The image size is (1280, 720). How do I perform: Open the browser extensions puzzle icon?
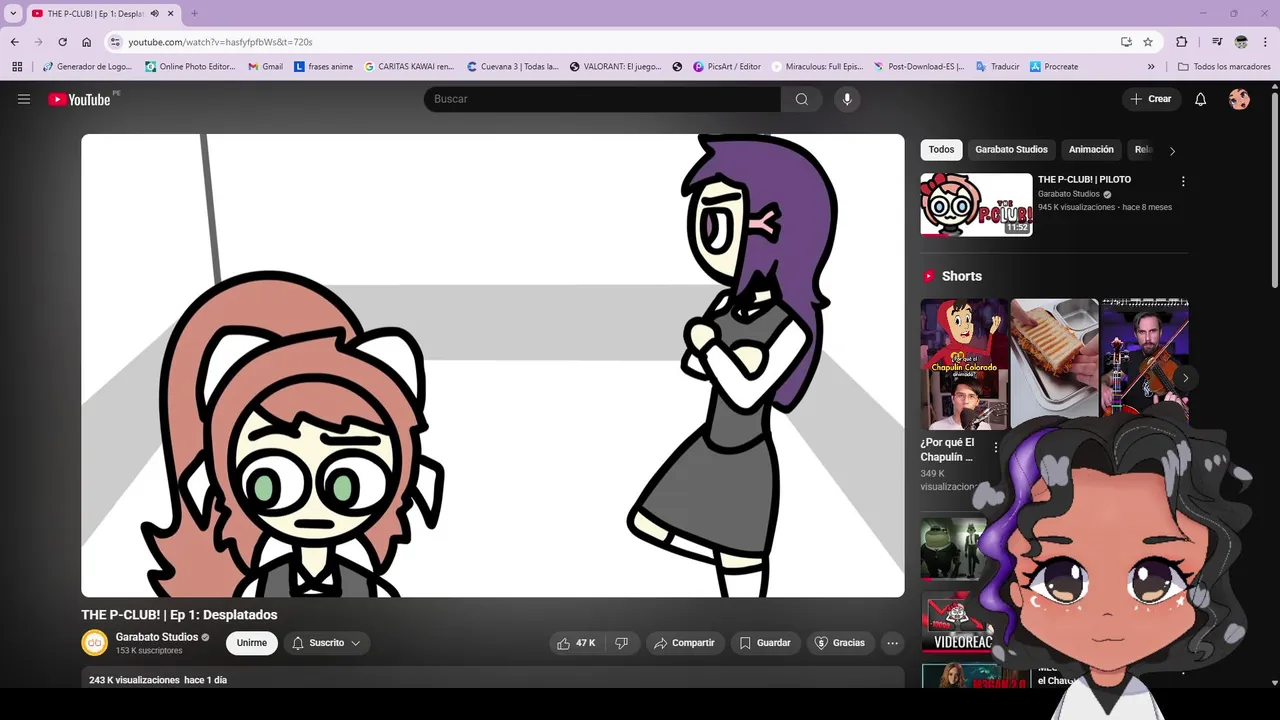[x=1181, y=42]
